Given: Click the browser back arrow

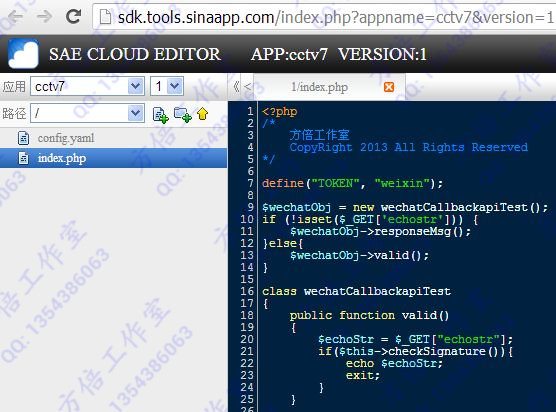Looking at the screenshot, I should click(15, 16).
